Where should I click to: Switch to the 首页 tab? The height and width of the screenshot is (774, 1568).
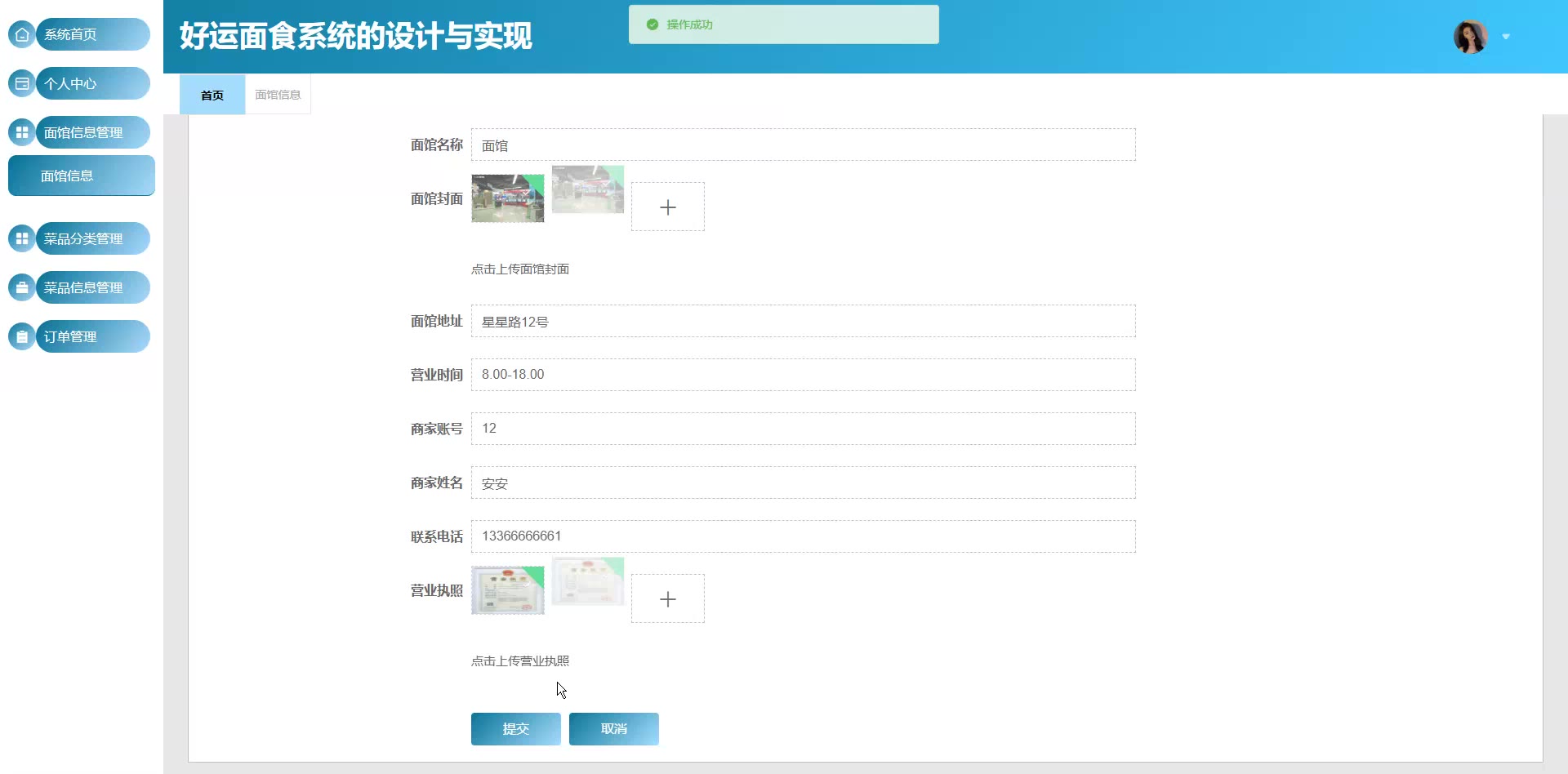(x=212, y=95)
